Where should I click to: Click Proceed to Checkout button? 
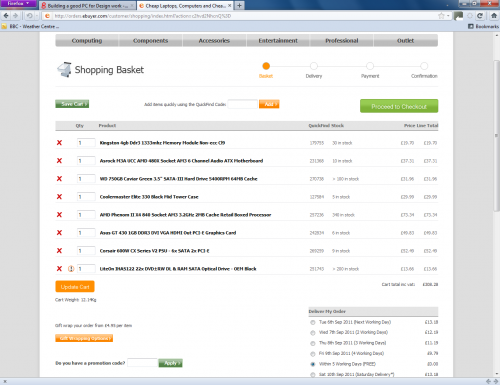(399, 106)
